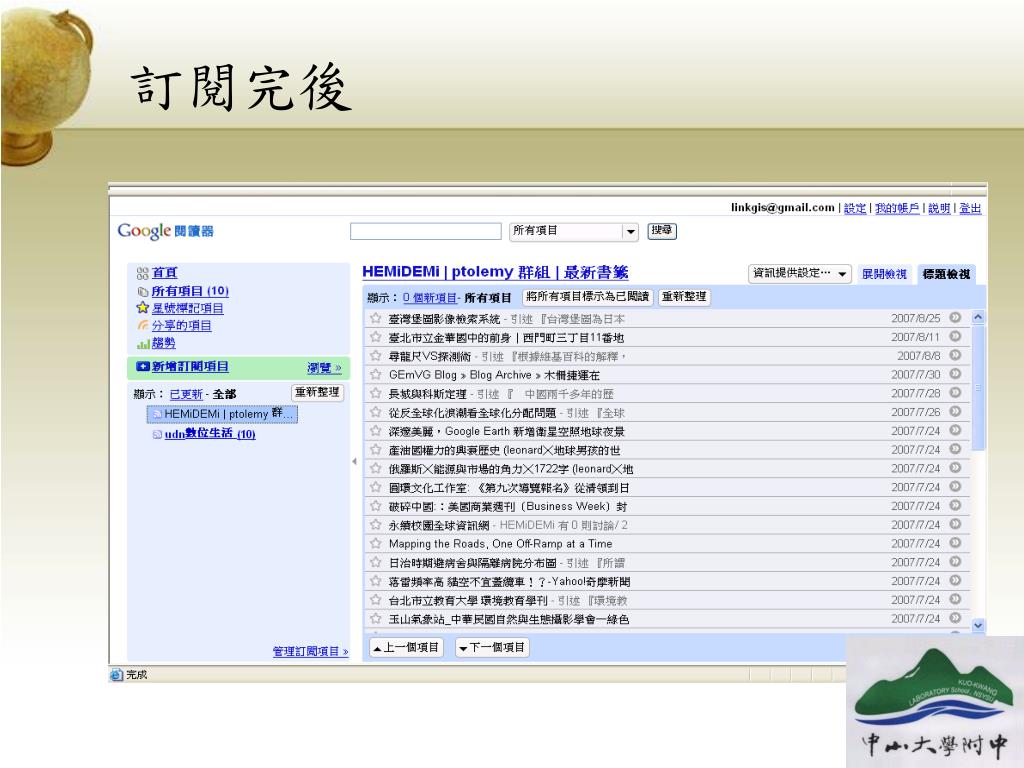Viewport: 1024px width, 768px height.
Task: Star the 俄羅斯╳能源與市場 item
Action: [376, 468]
